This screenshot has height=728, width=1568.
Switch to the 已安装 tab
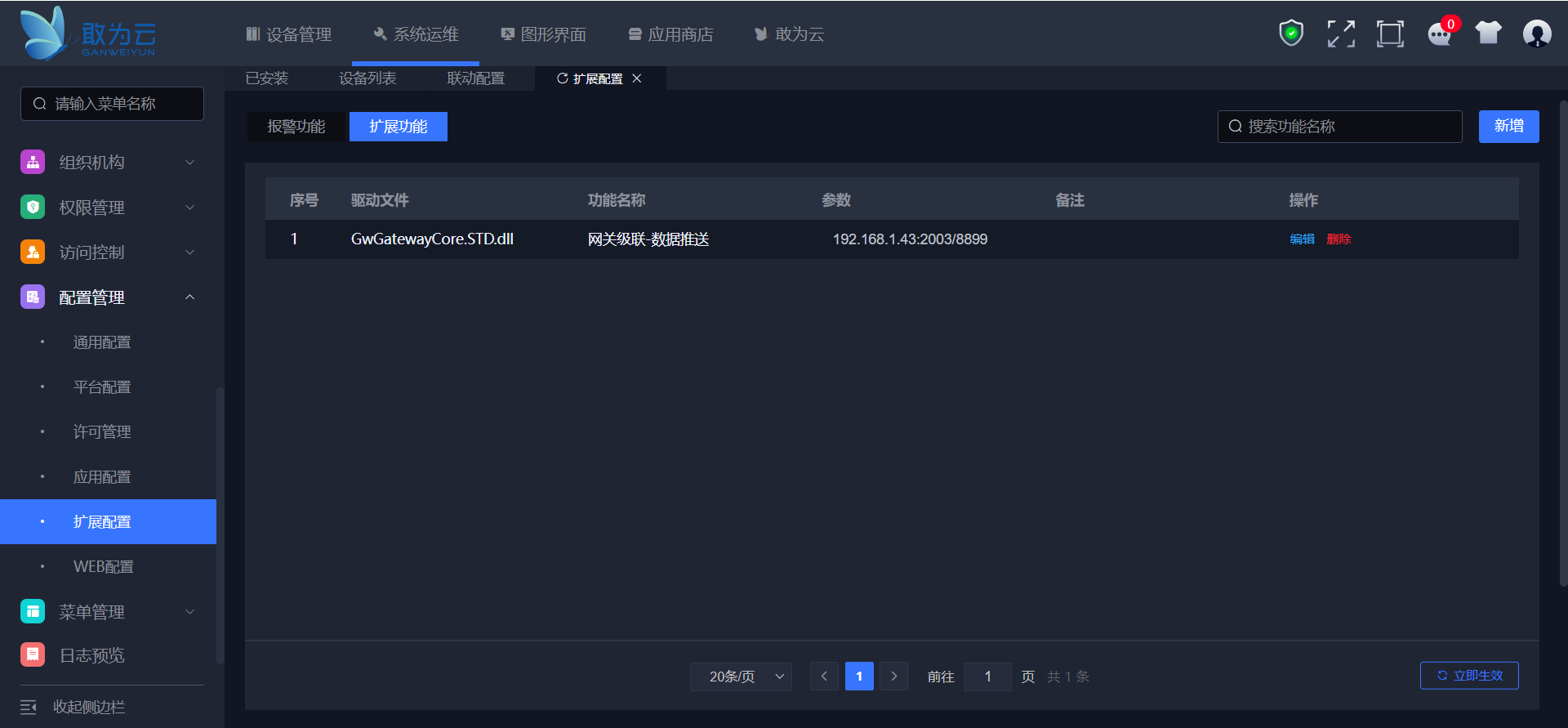pyautogui.click(x=267, y=78)
